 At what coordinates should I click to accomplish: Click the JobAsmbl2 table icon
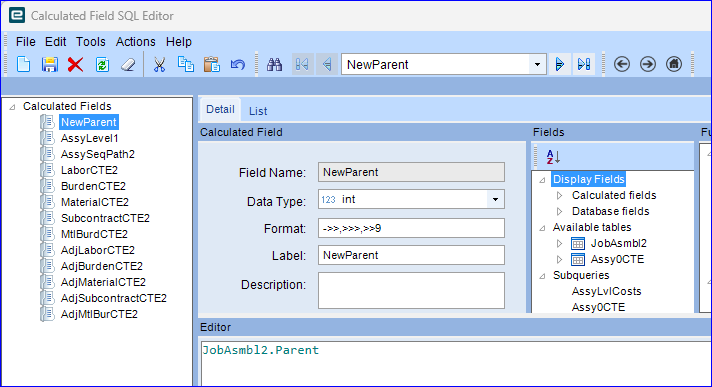[x=578, y=243]
